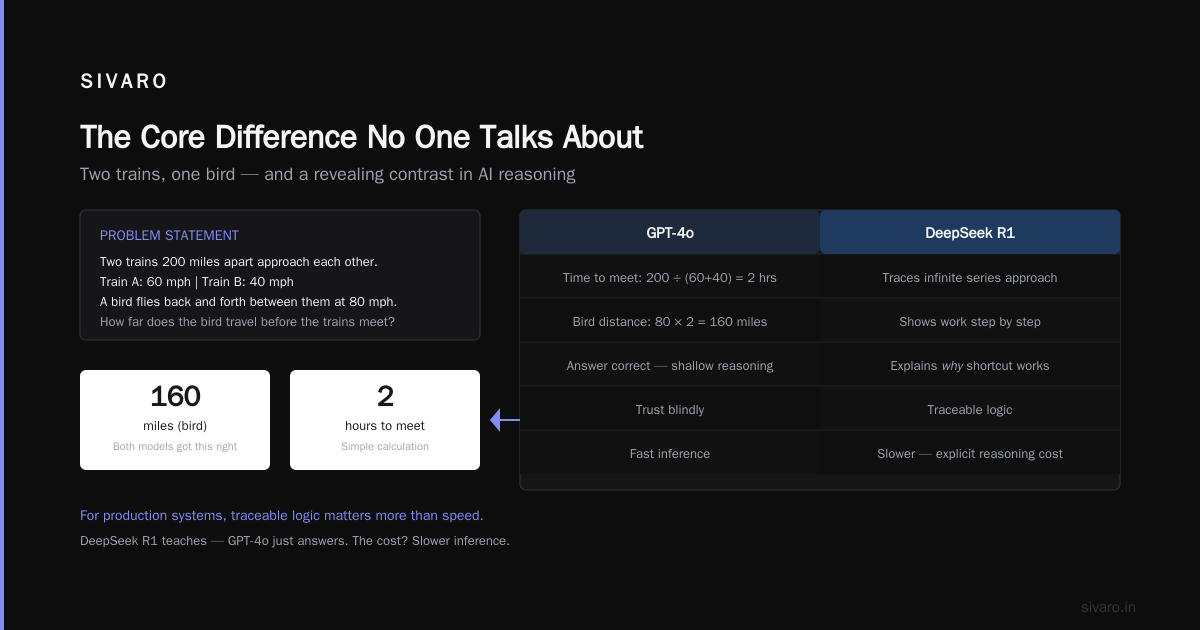The height and width of the screenshot is (630, 1200).
Task: Click the 'Traces infinite series approach' cell
Action: click(x=970, y=278)
